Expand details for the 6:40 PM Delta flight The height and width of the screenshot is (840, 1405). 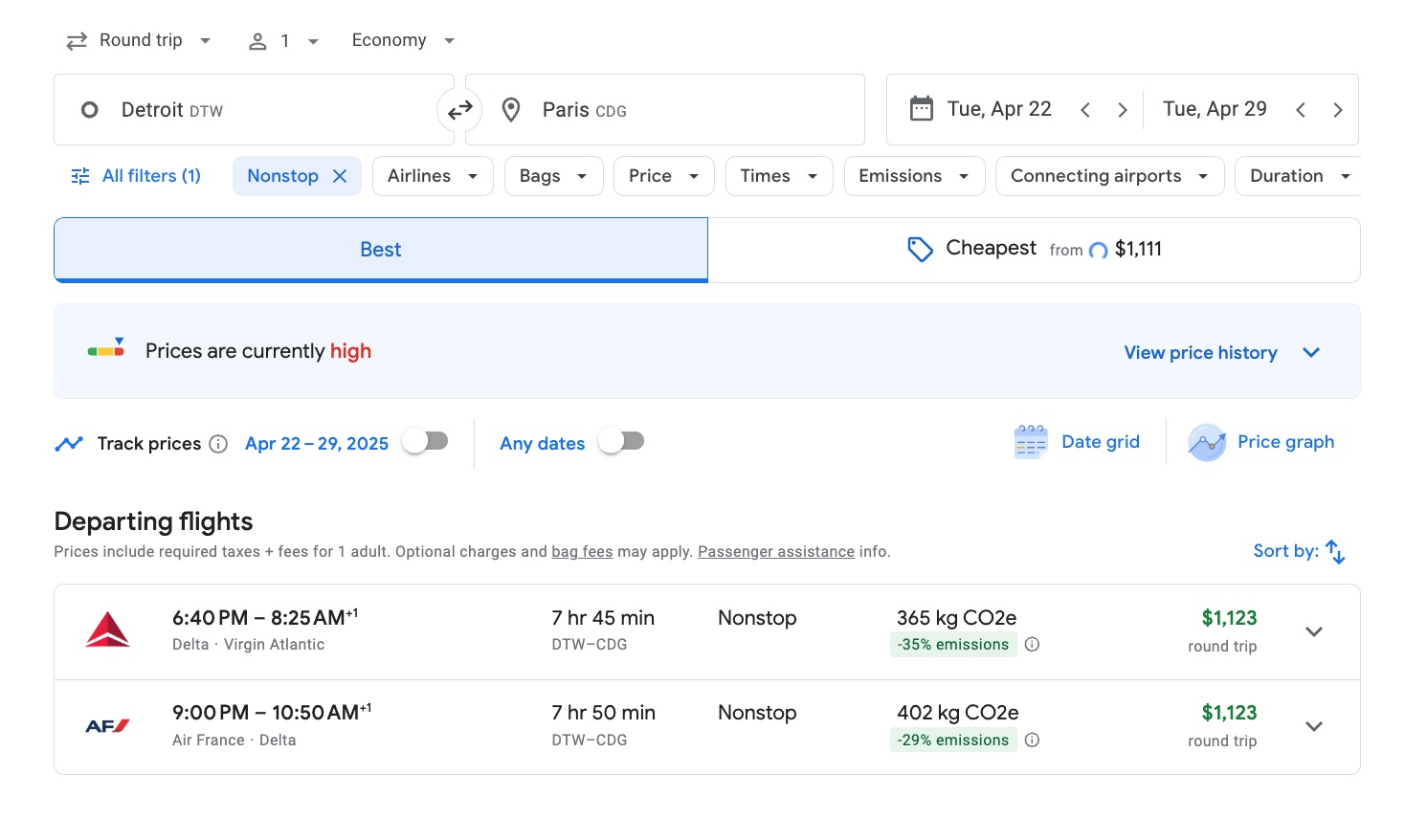coord(1314,631)
